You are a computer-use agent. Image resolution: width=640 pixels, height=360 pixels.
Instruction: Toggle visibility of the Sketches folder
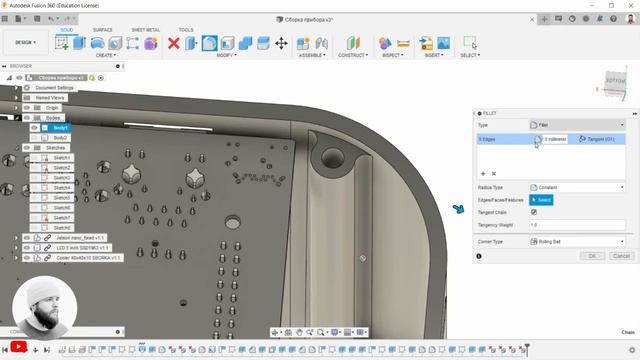(x=27, y=148)
